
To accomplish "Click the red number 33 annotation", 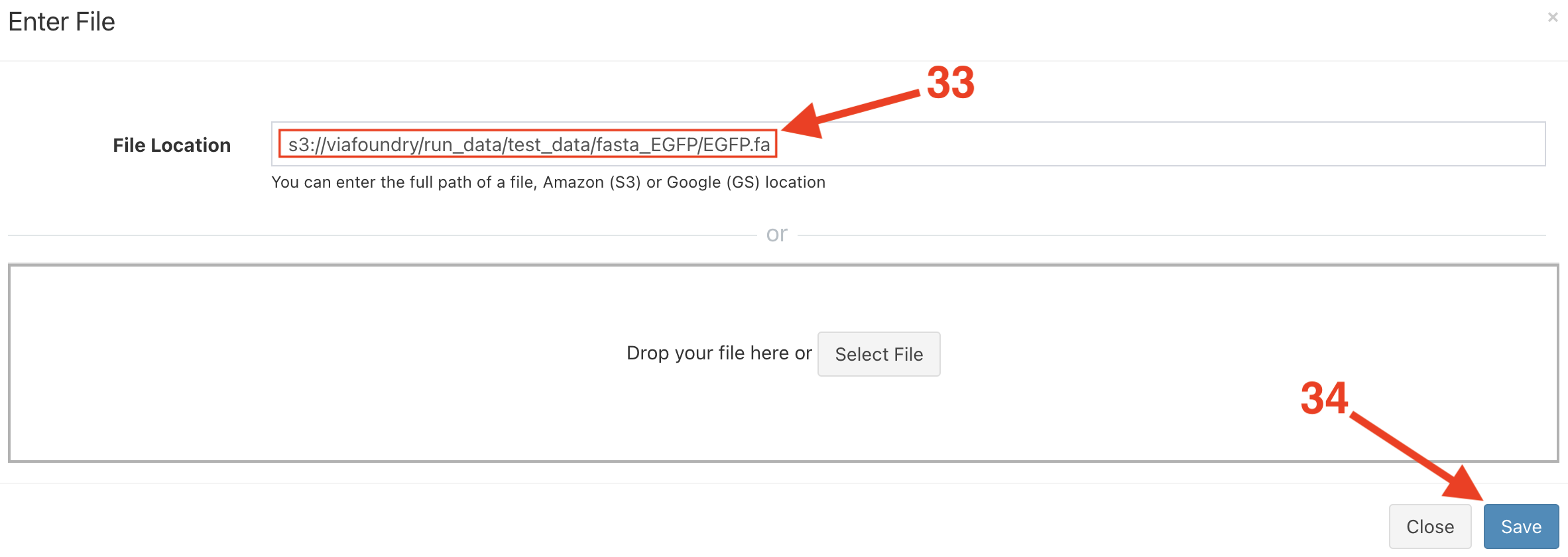I will click(951, 83).
